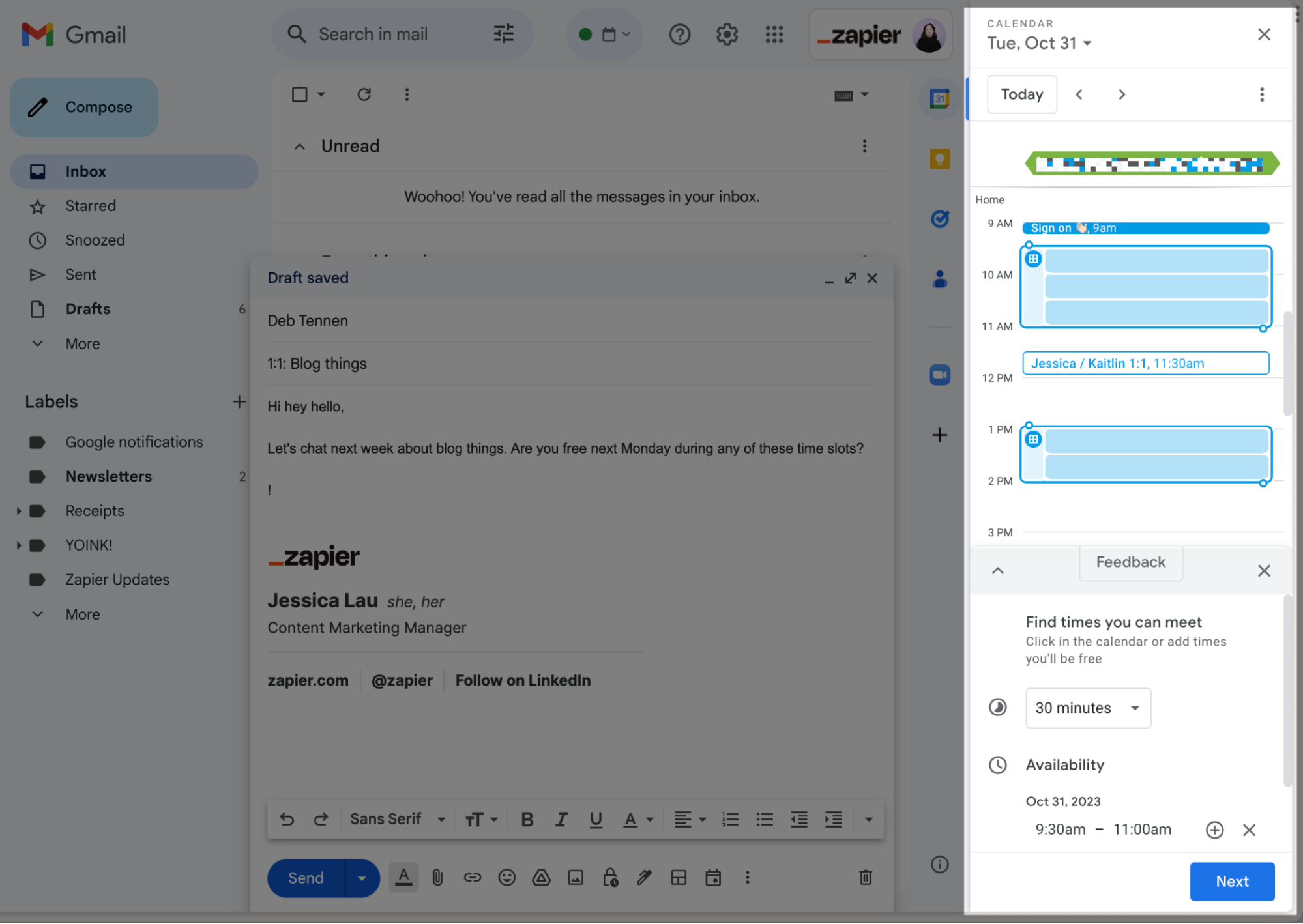
Task: Undo icon in formatting toolbar
Action: [286, 820]
